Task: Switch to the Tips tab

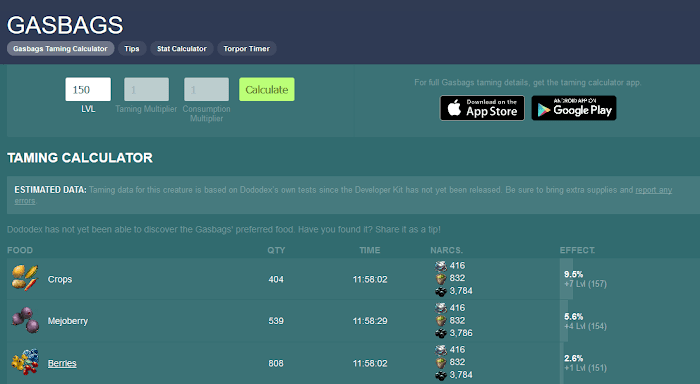Action: click(x=132, y=49)
